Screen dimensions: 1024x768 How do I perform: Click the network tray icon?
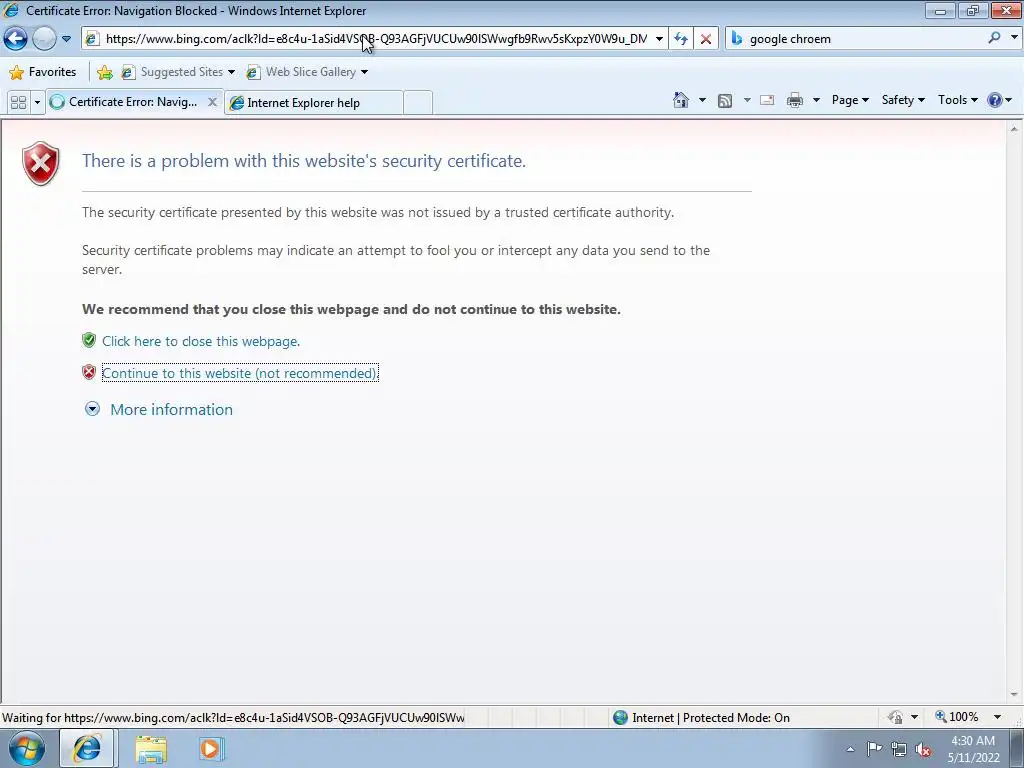pyautogui.click(x=899, y=750)
